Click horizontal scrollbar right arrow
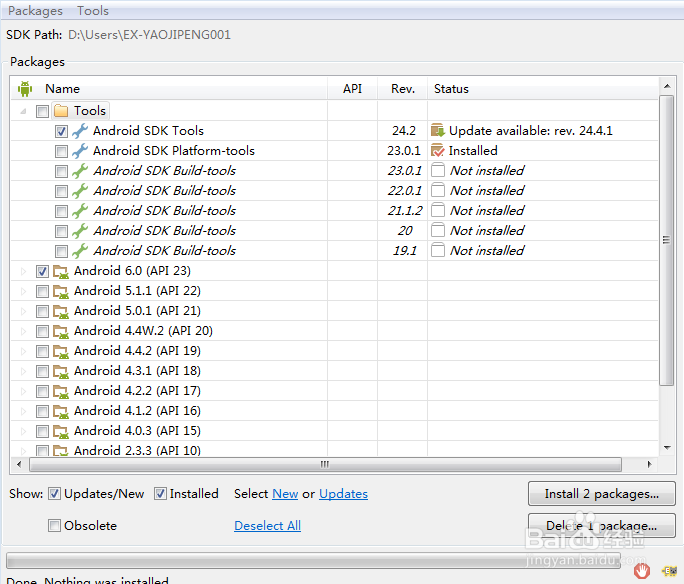 (x=650, y=464)
